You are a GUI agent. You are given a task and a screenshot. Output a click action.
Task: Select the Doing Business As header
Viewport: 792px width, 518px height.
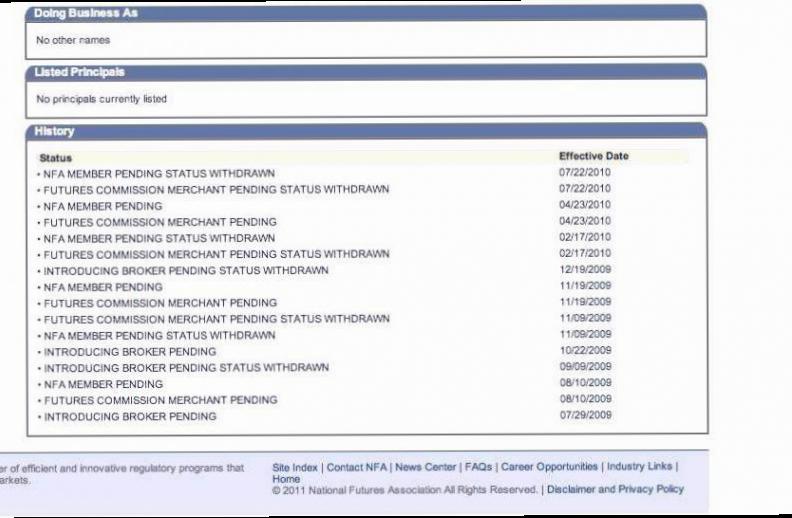click(x=366, y=13)
